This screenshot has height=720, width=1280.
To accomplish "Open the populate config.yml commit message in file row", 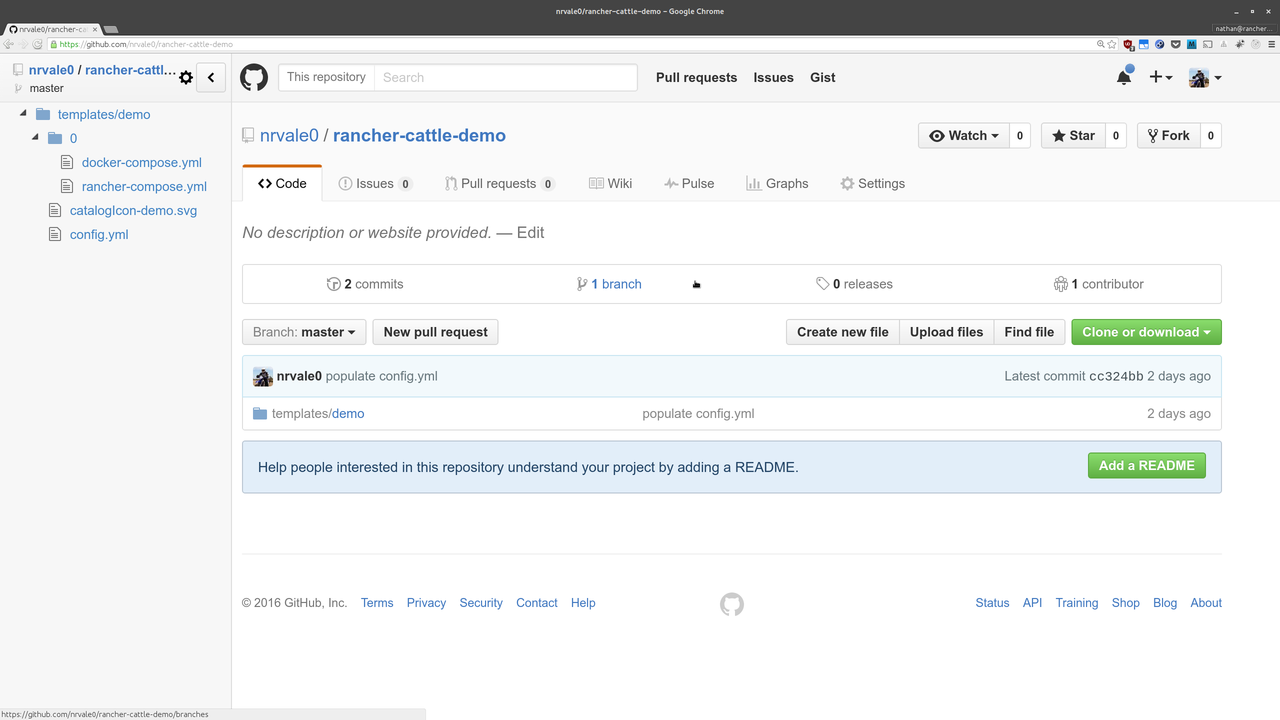I will pos(698,413).
